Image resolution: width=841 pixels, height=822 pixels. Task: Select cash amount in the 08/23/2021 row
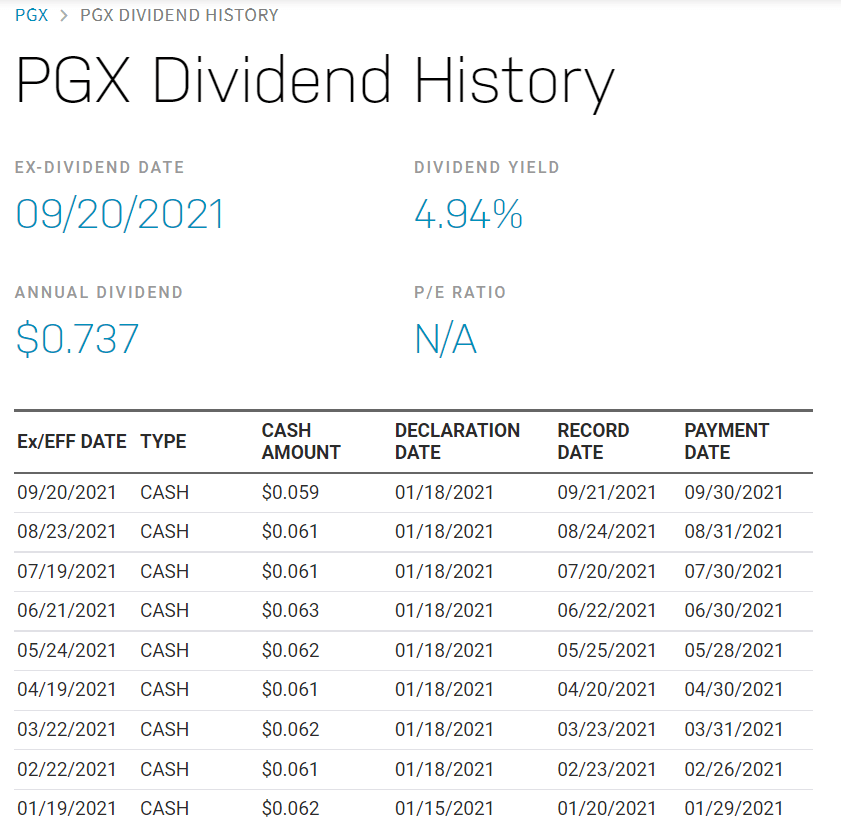click(290, 531)
